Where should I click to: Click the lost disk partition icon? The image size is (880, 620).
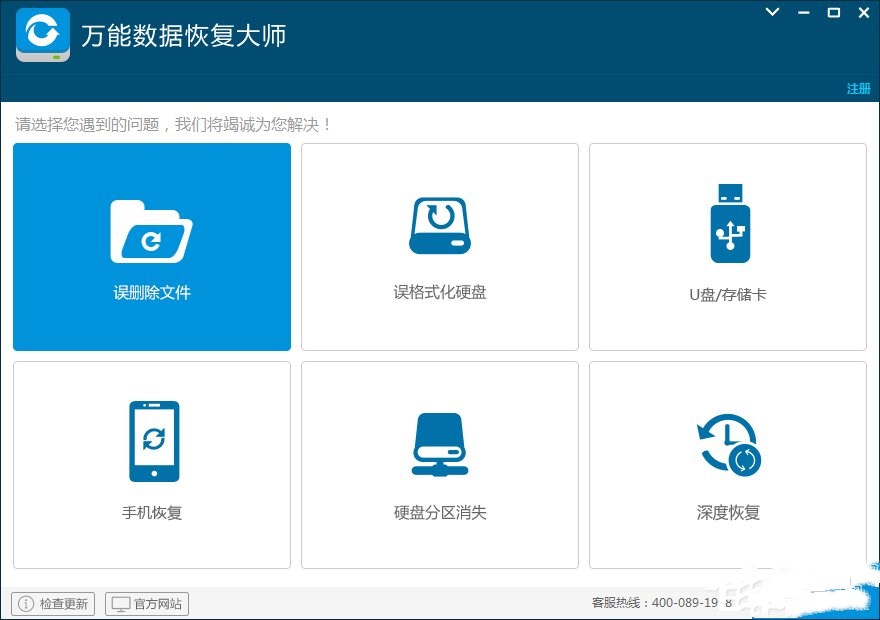[439, 444]
